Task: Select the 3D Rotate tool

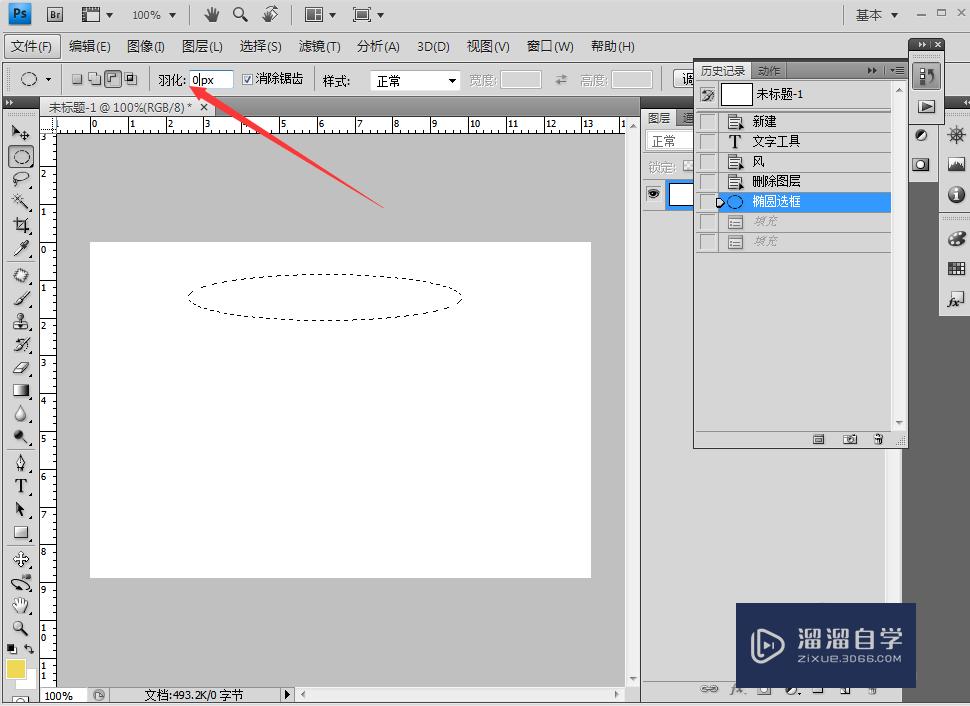Action: [x=20, y=559]
